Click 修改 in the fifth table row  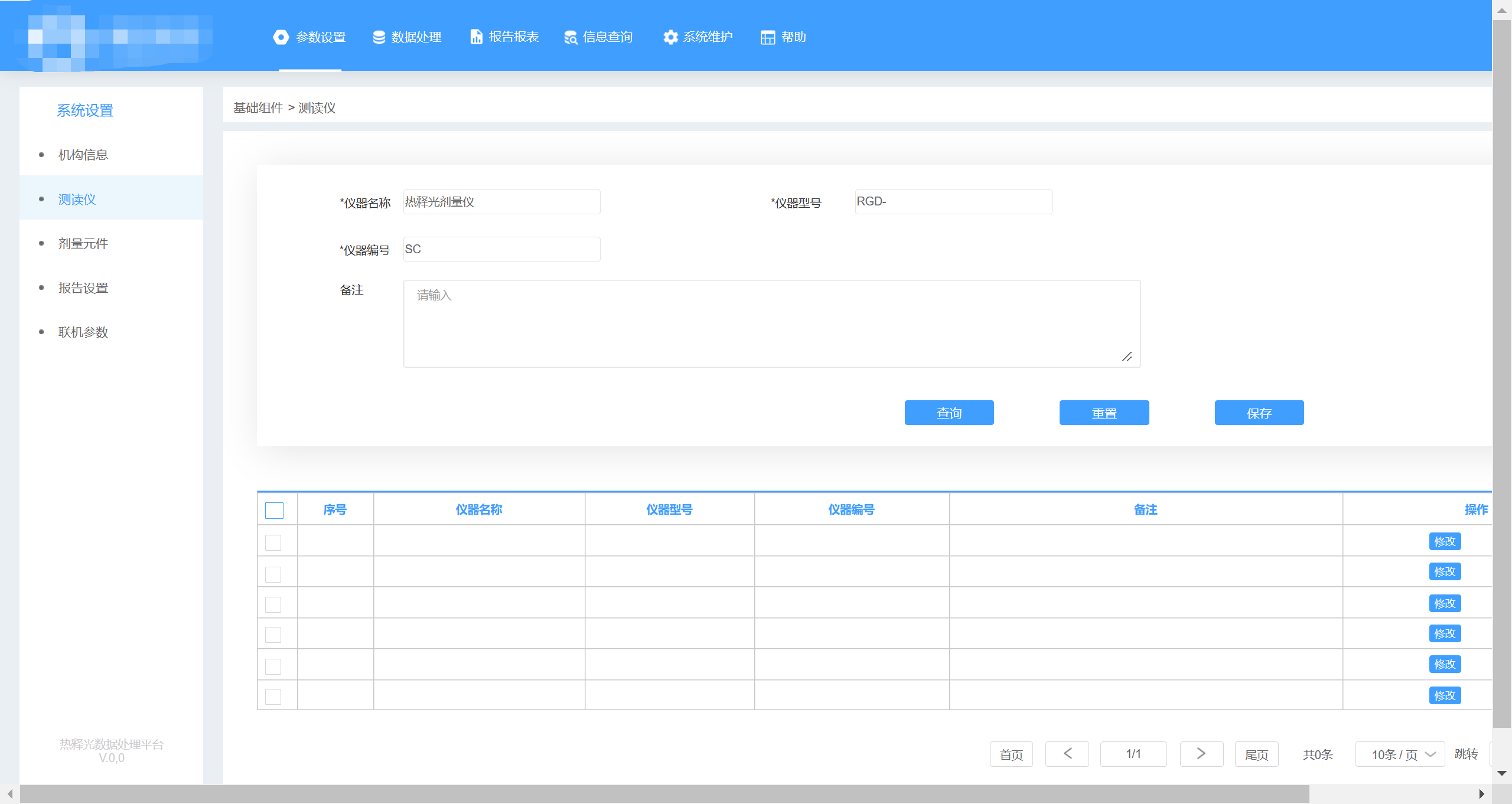pyautogui.click(x=1445, y=664)
